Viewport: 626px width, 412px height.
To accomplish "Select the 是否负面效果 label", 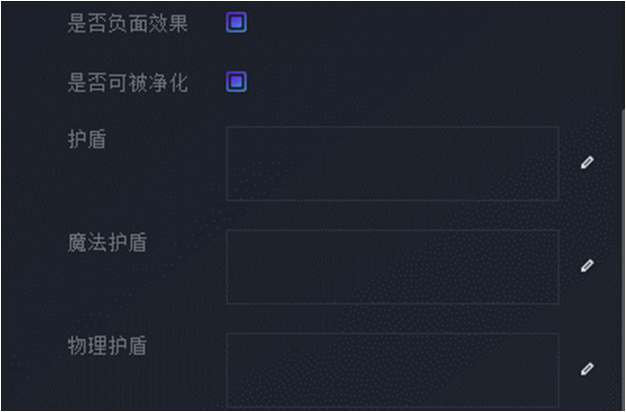I will (x=127, y=24).
